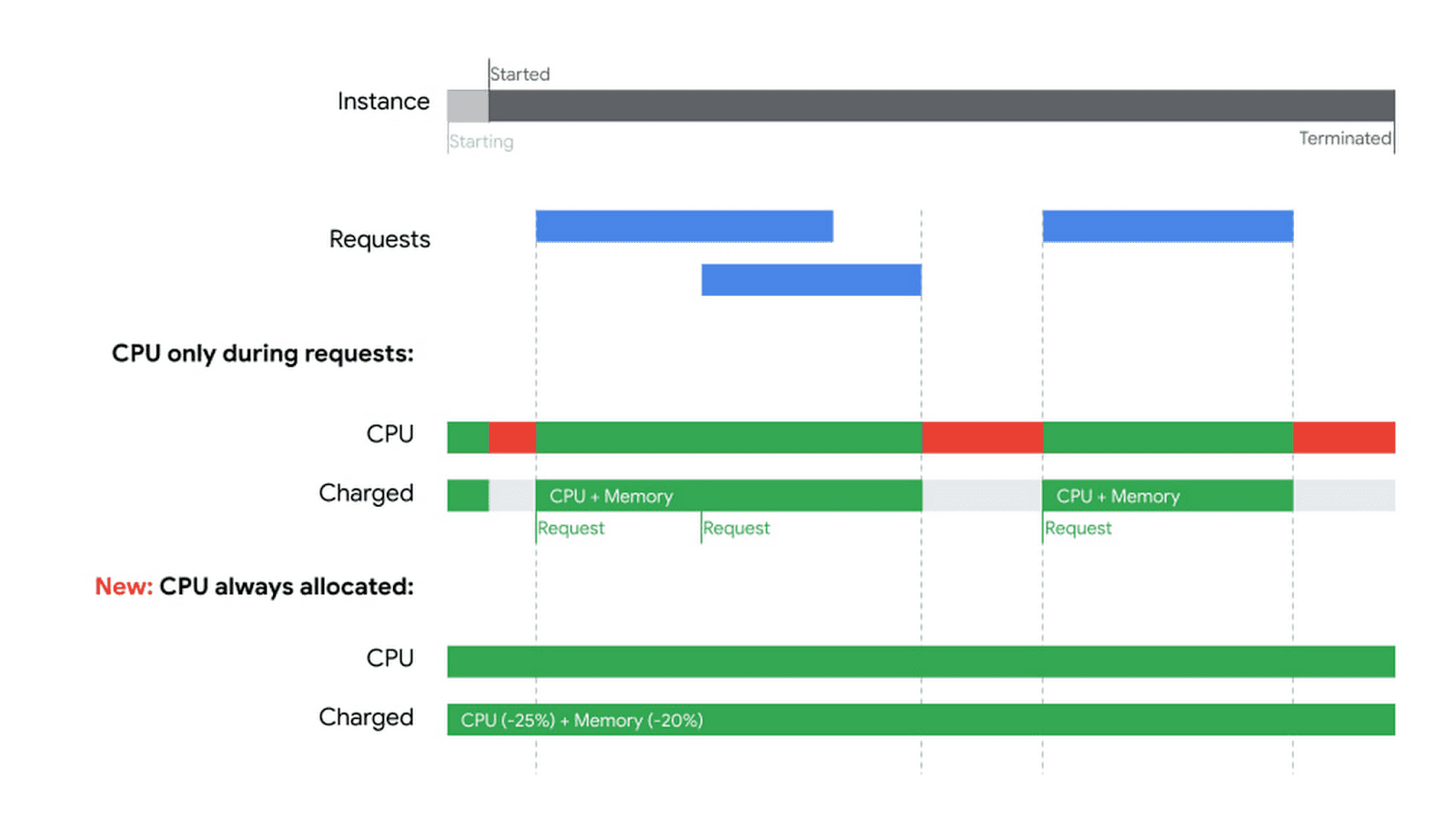
Task: Select the rightmost blue request bar
Action: (1168, 226)
